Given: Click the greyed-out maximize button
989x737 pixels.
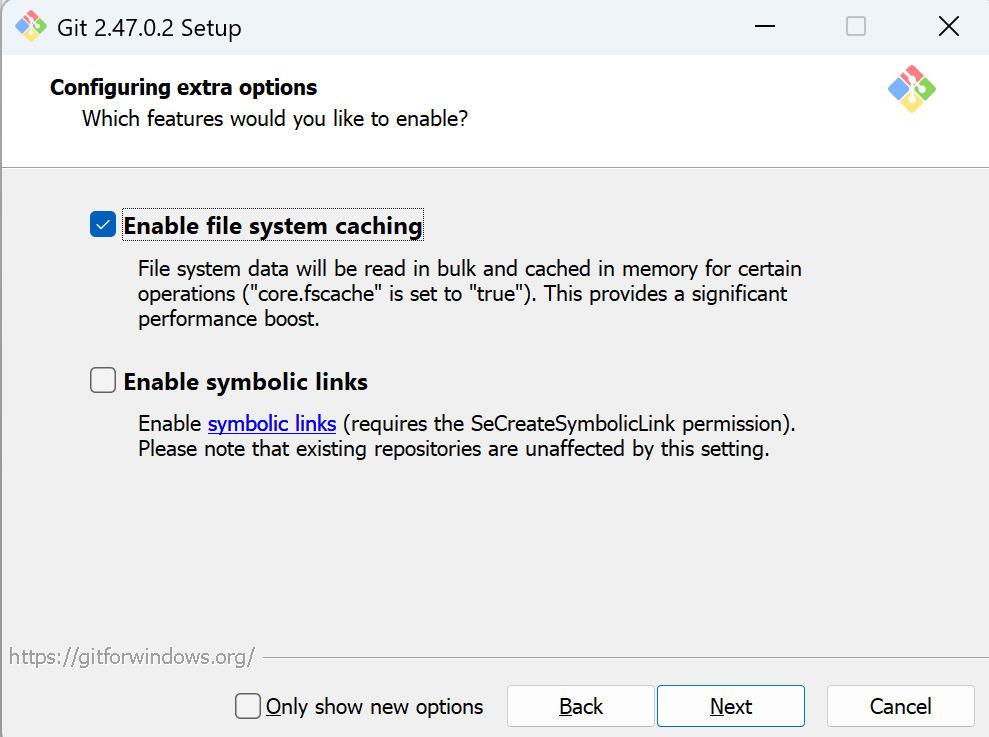Looking at the screenshot, I should (856, 27).
